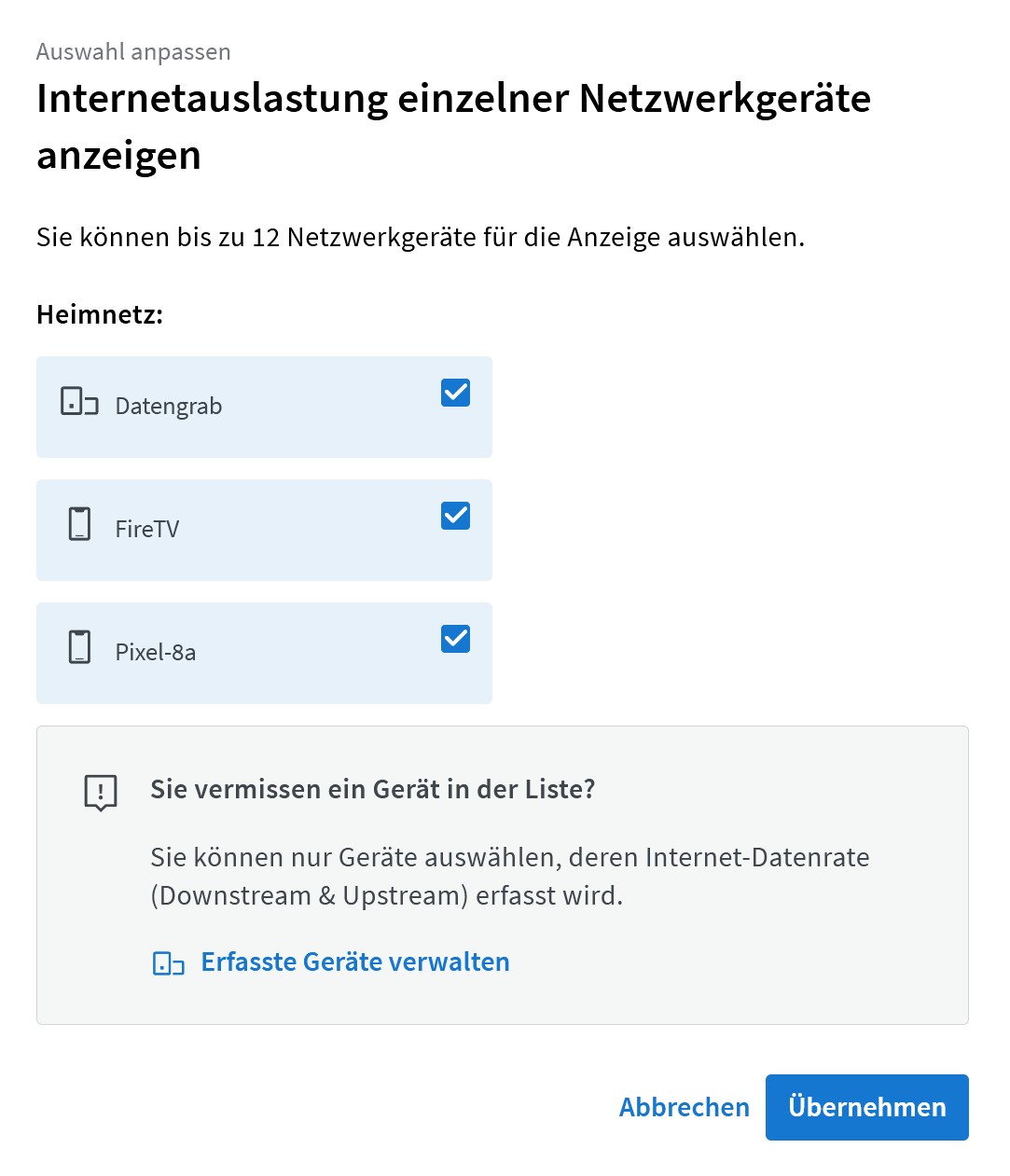Click the Pixel-8a smartphone icon
Viewport: 1010px width, 1176px height.
80,647
